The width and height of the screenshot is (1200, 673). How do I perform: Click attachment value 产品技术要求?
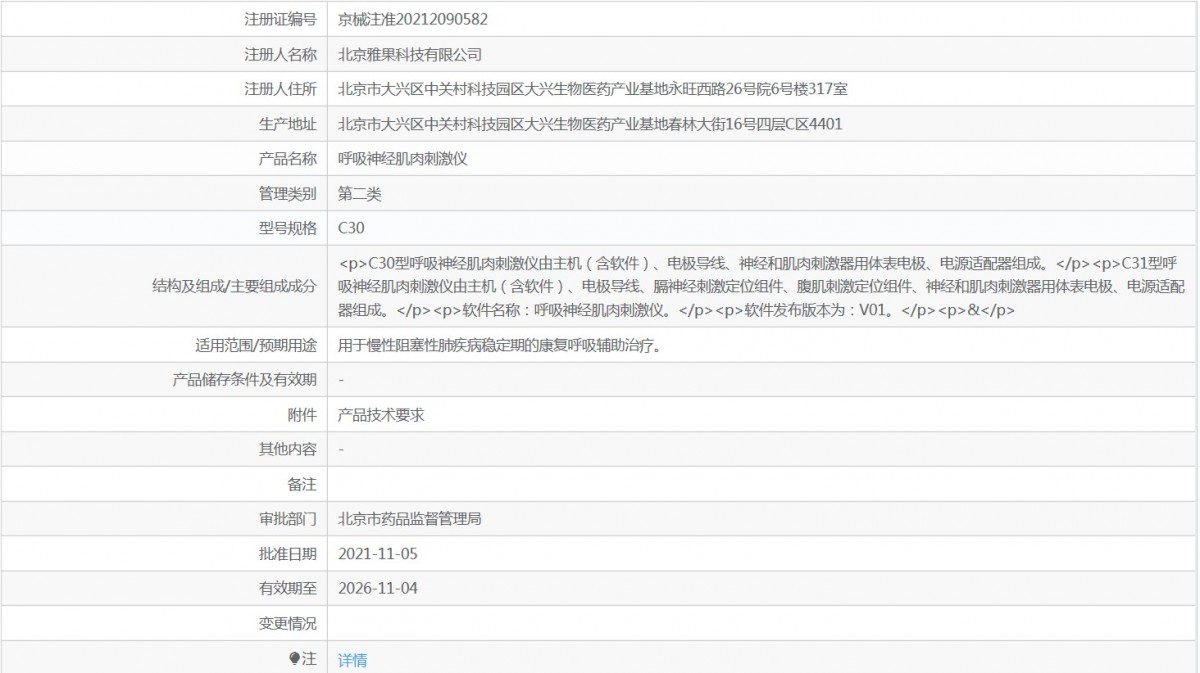[x=381, y=415]
